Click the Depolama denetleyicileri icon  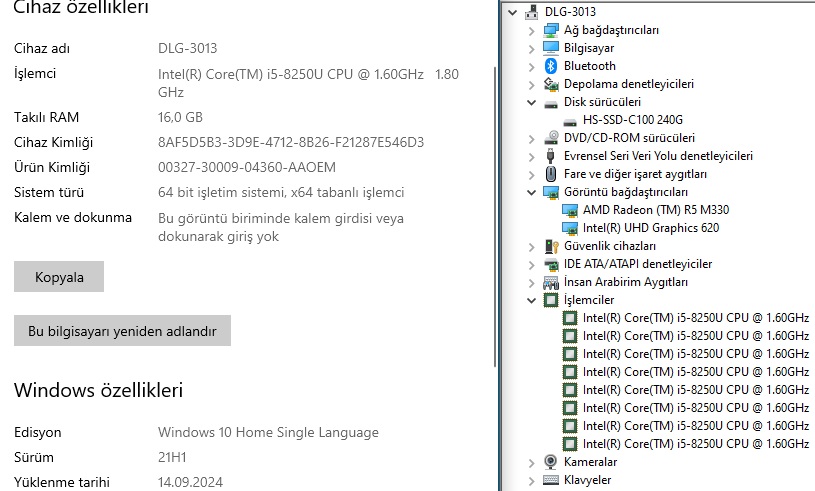click(551, 84)
